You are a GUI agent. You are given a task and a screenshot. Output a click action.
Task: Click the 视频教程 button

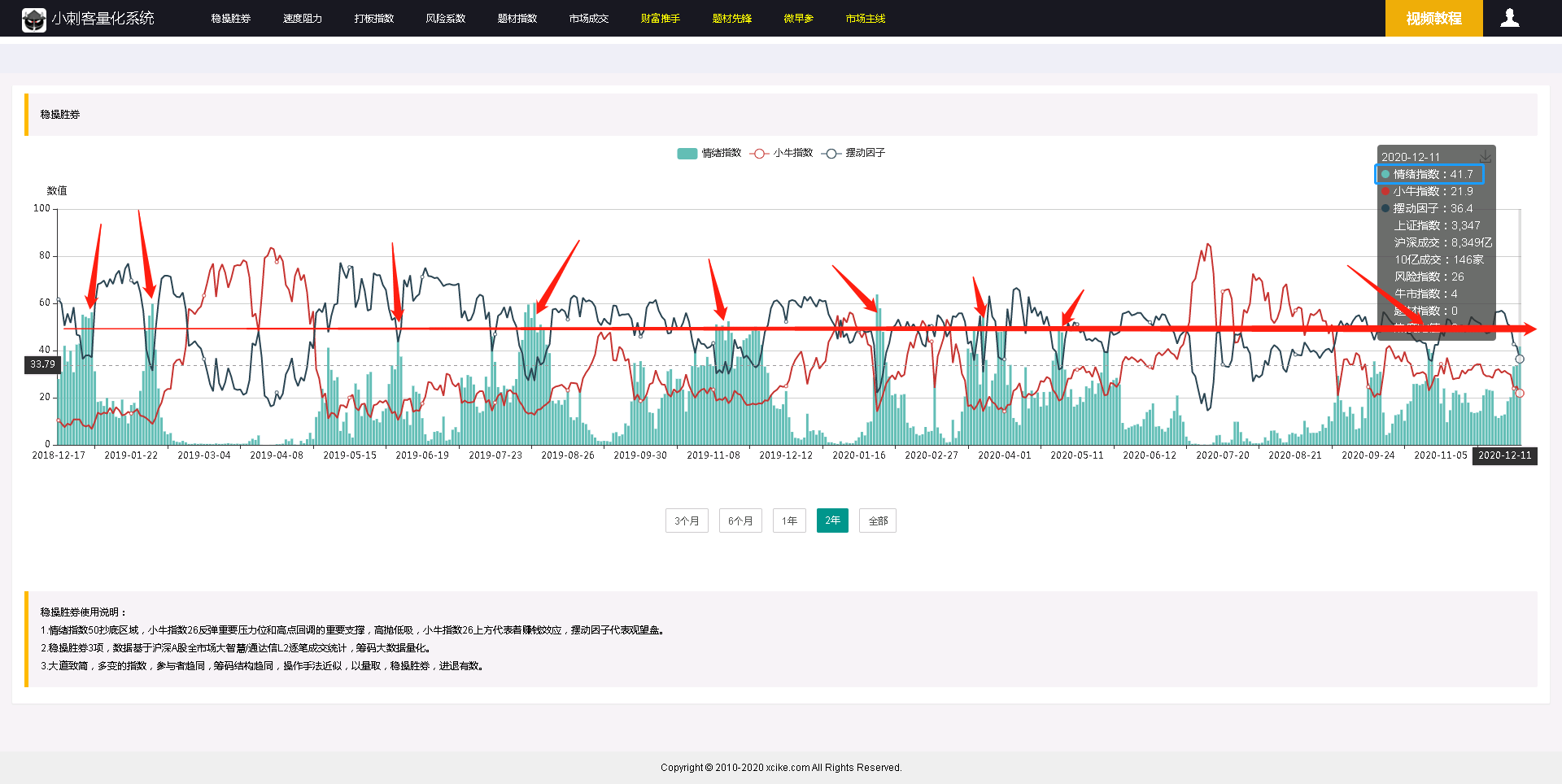1434,18
